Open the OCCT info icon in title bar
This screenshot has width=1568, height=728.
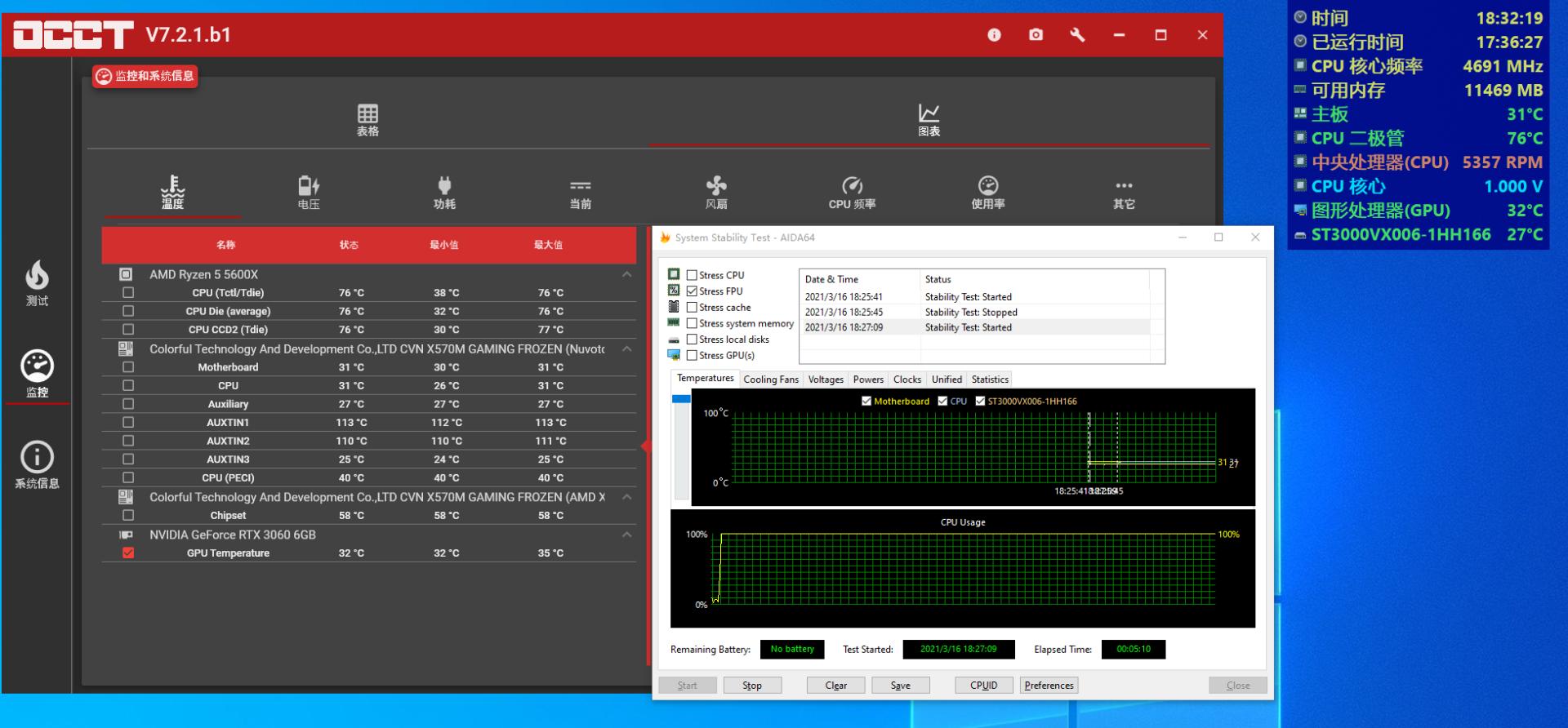point(994,35)
